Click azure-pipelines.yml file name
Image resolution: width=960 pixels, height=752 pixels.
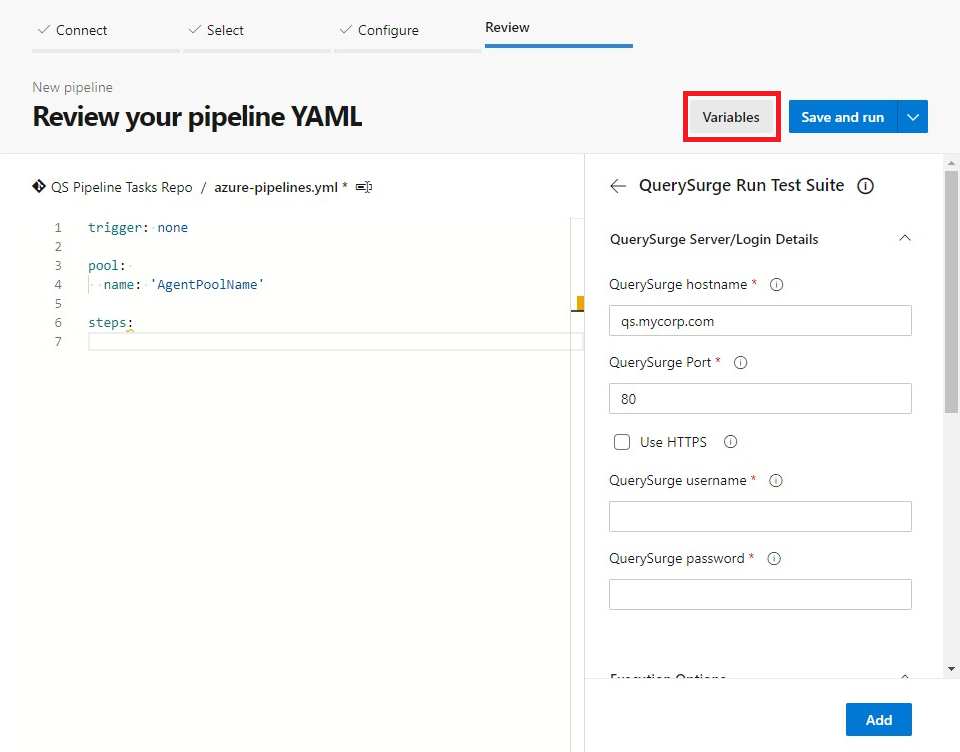coord(276,187)
